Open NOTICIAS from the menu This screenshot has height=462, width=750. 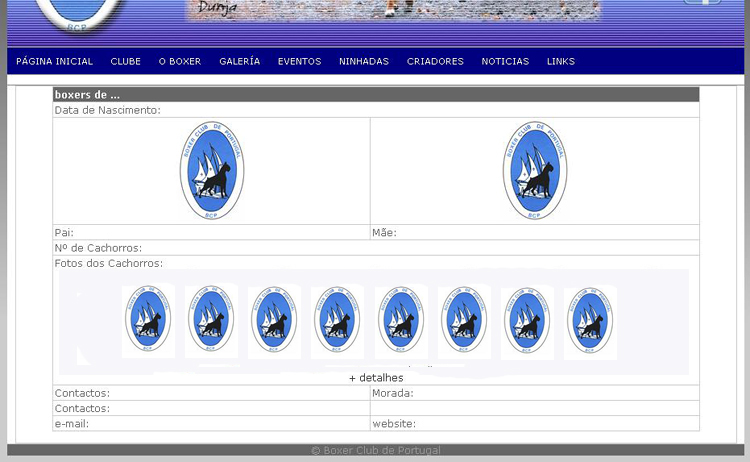tap(505, 61)
